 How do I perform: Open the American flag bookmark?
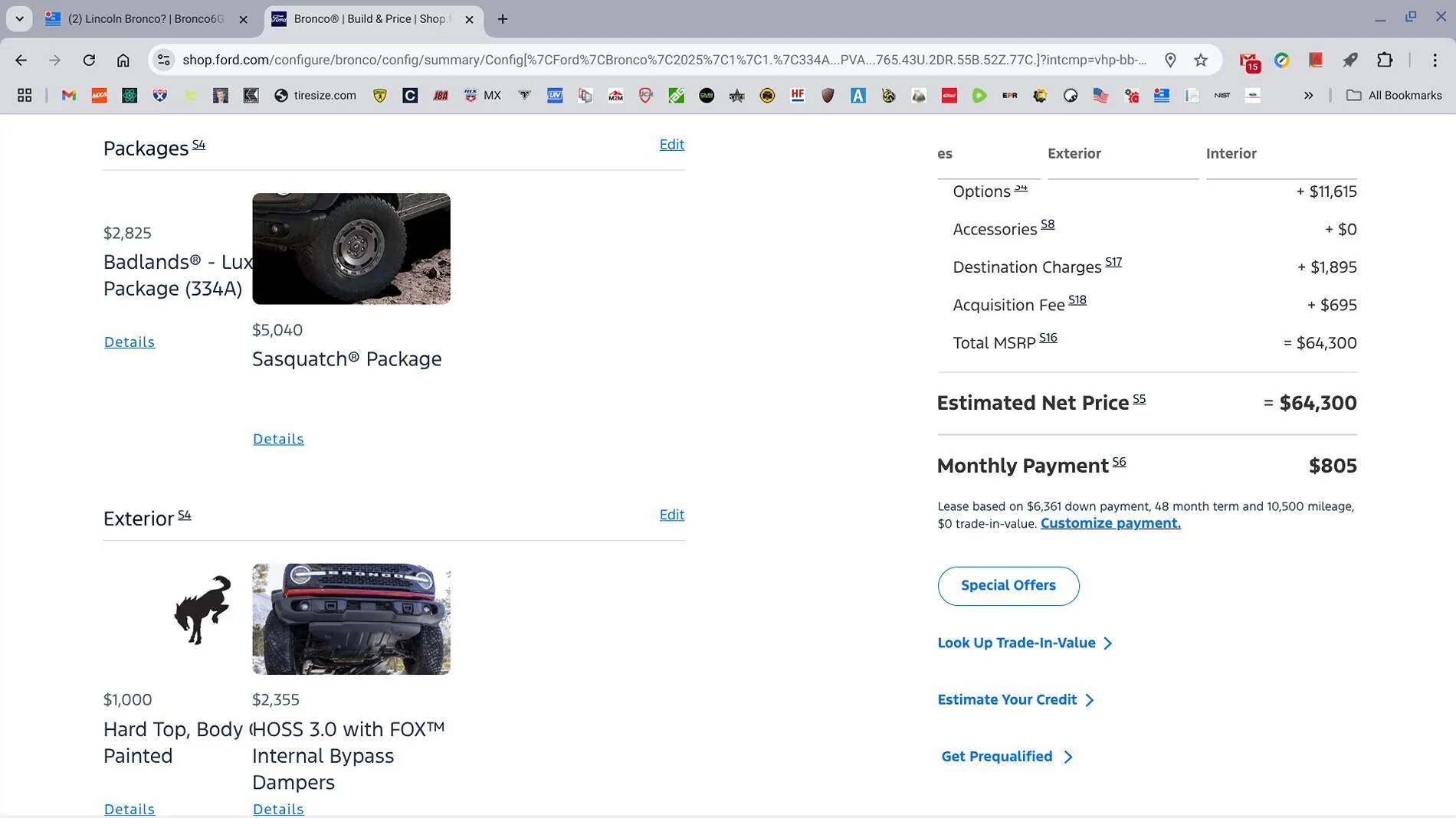click(1100, 95)
